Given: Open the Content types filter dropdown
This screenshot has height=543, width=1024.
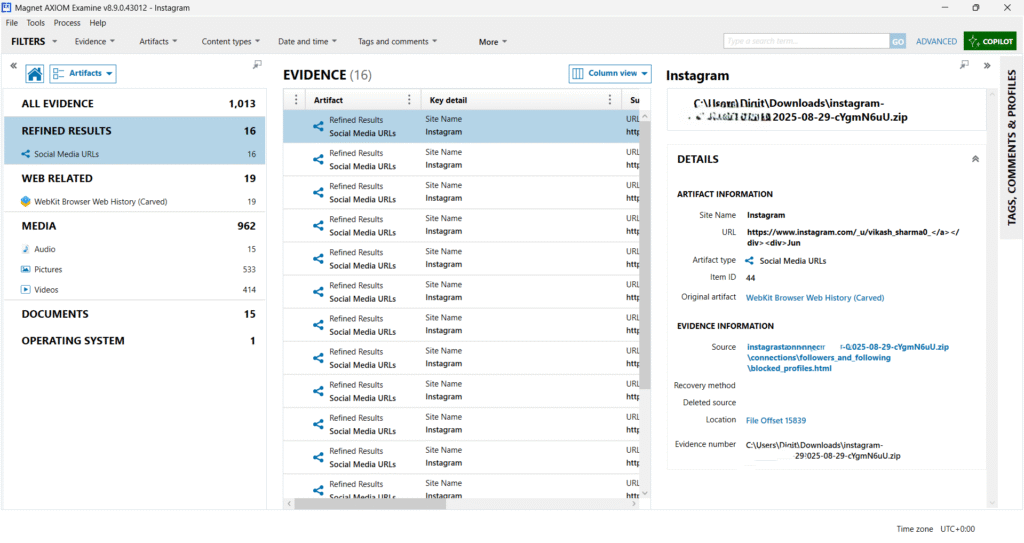Looking at the screenshot, I should pyautogui.click(x=231, y=41).
